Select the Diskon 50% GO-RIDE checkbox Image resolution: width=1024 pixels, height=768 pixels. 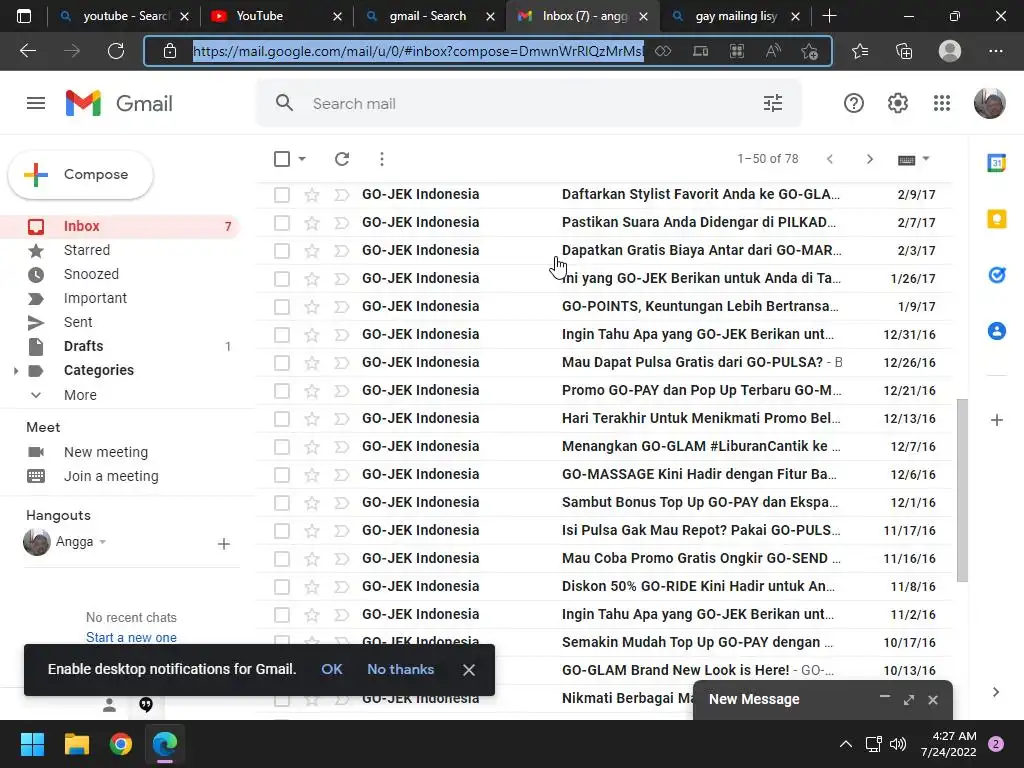(x=282, y=587)
